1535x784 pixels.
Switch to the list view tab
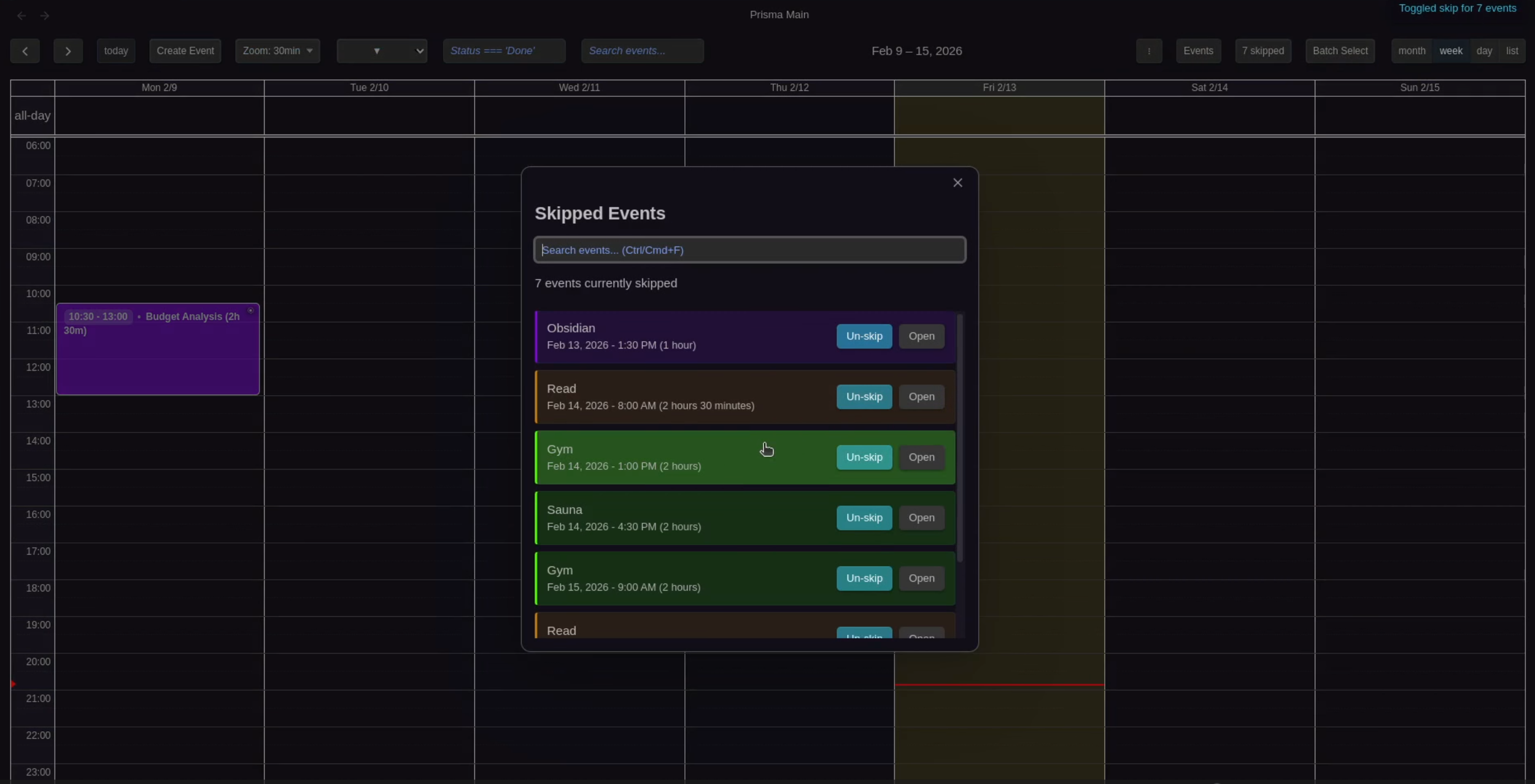point(1512,50)
